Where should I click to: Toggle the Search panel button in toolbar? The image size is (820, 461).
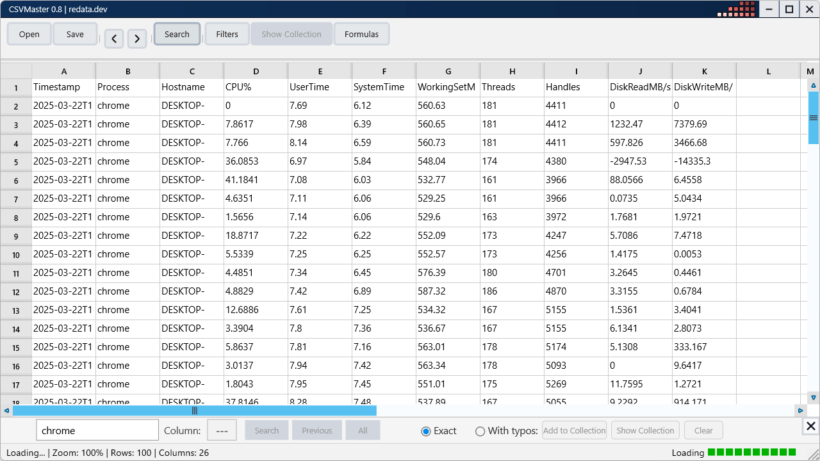pyautogui.click(x=177, y=34)
